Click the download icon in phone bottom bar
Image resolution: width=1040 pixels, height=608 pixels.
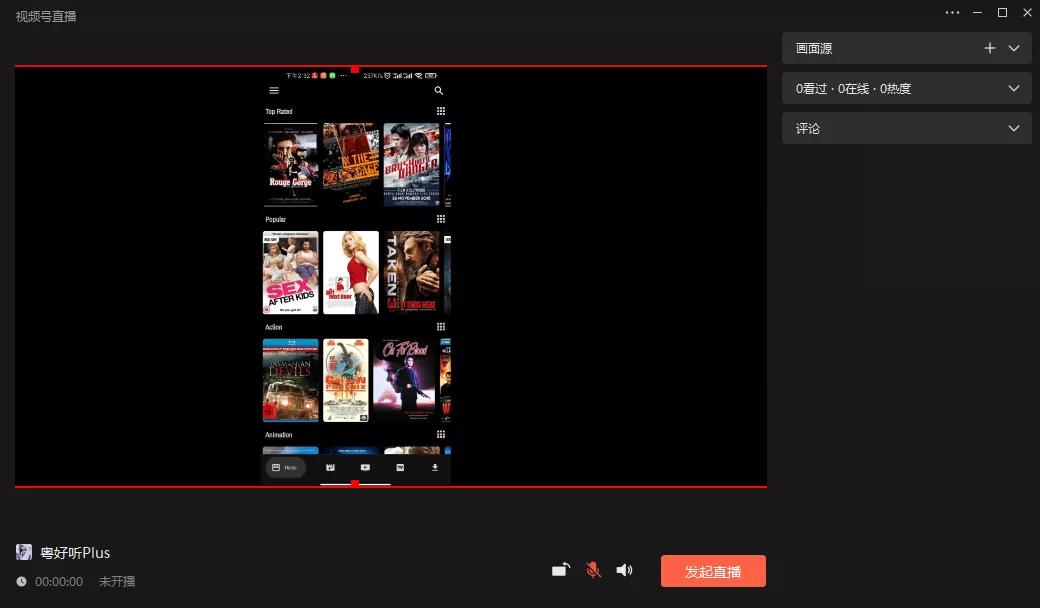[435, 467]
